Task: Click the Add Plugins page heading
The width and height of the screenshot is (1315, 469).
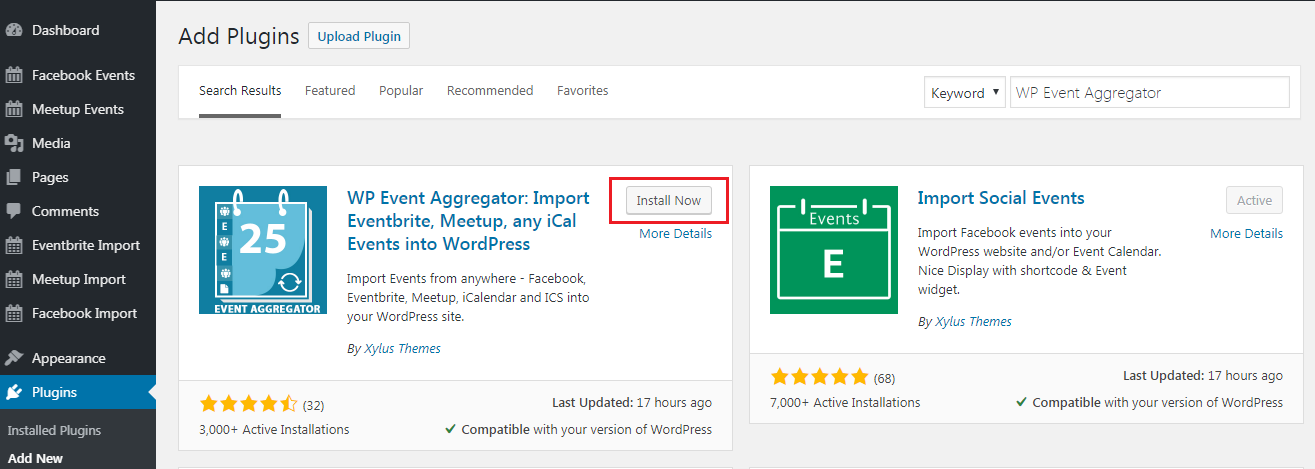Action: pos(239,37)
